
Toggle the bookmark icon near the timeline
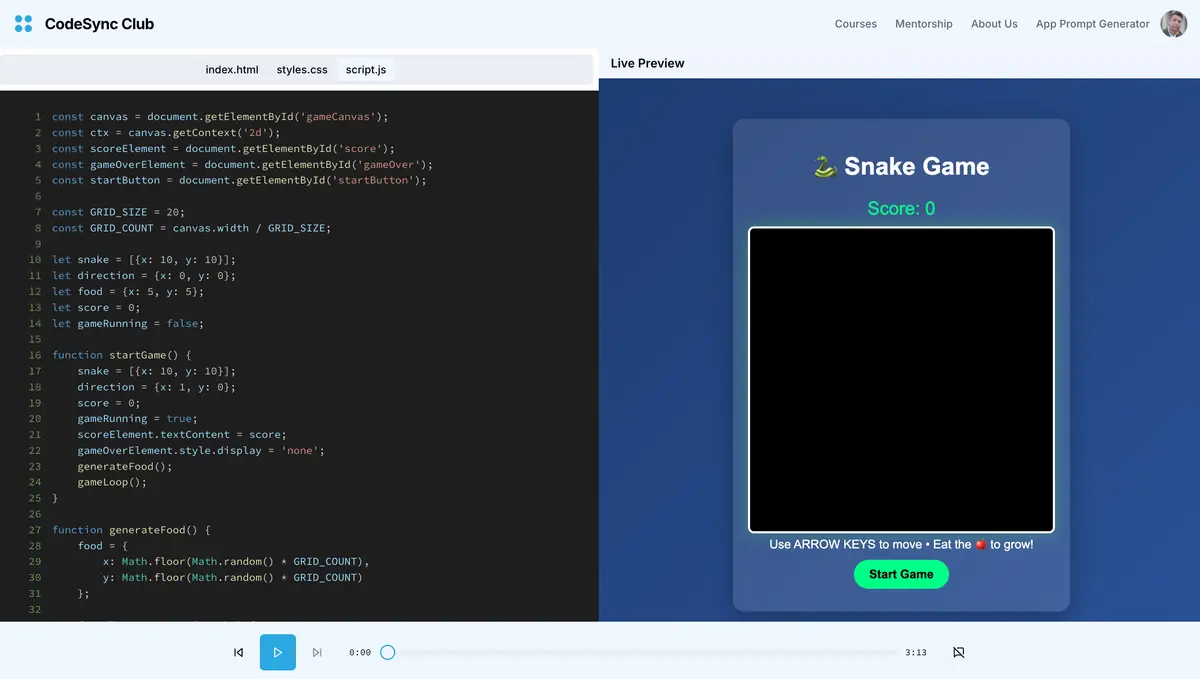[x=957, y=652]
